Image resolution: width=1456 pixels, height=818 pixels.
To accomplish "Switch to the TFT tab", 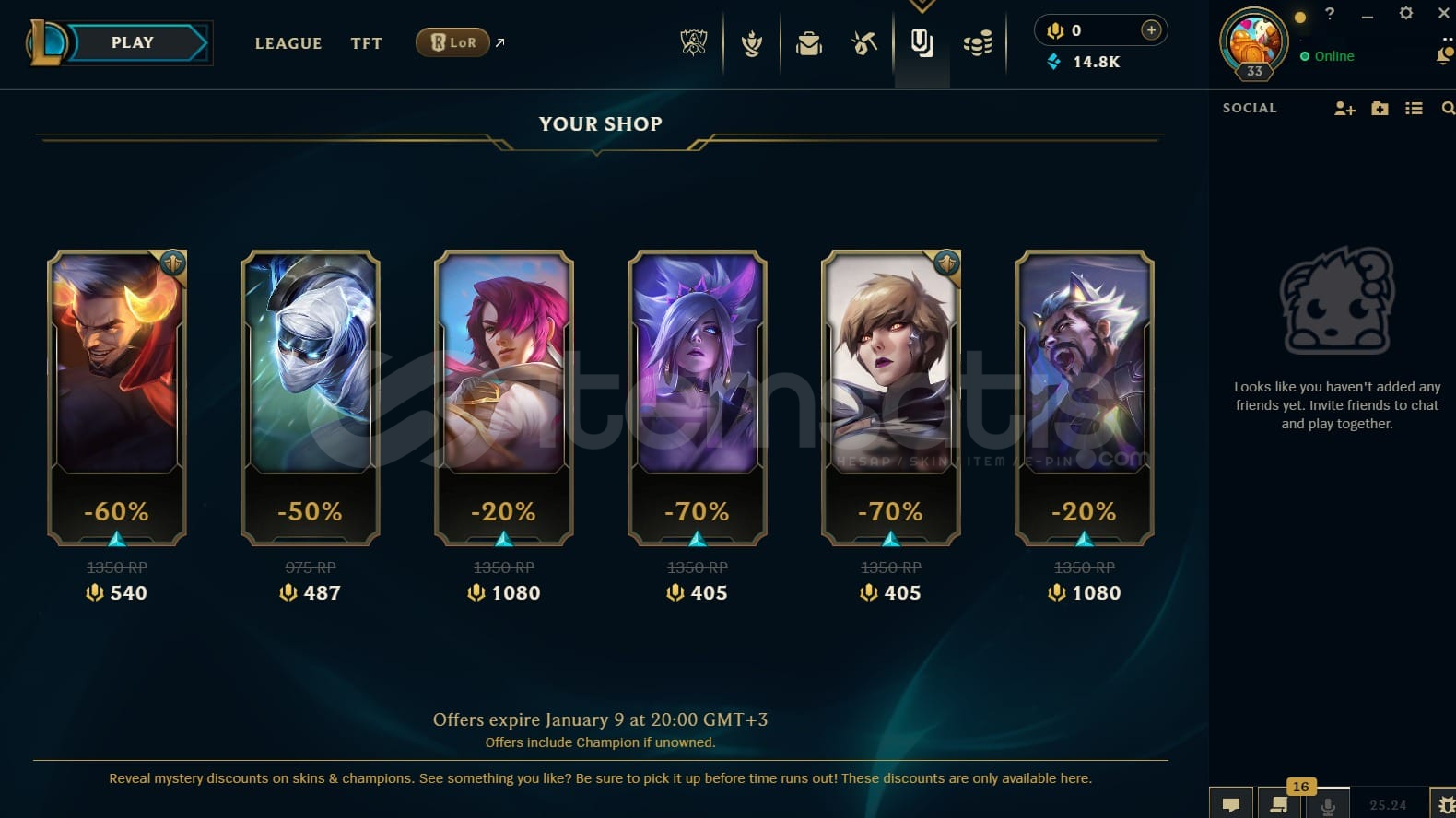I will (366, 43).
